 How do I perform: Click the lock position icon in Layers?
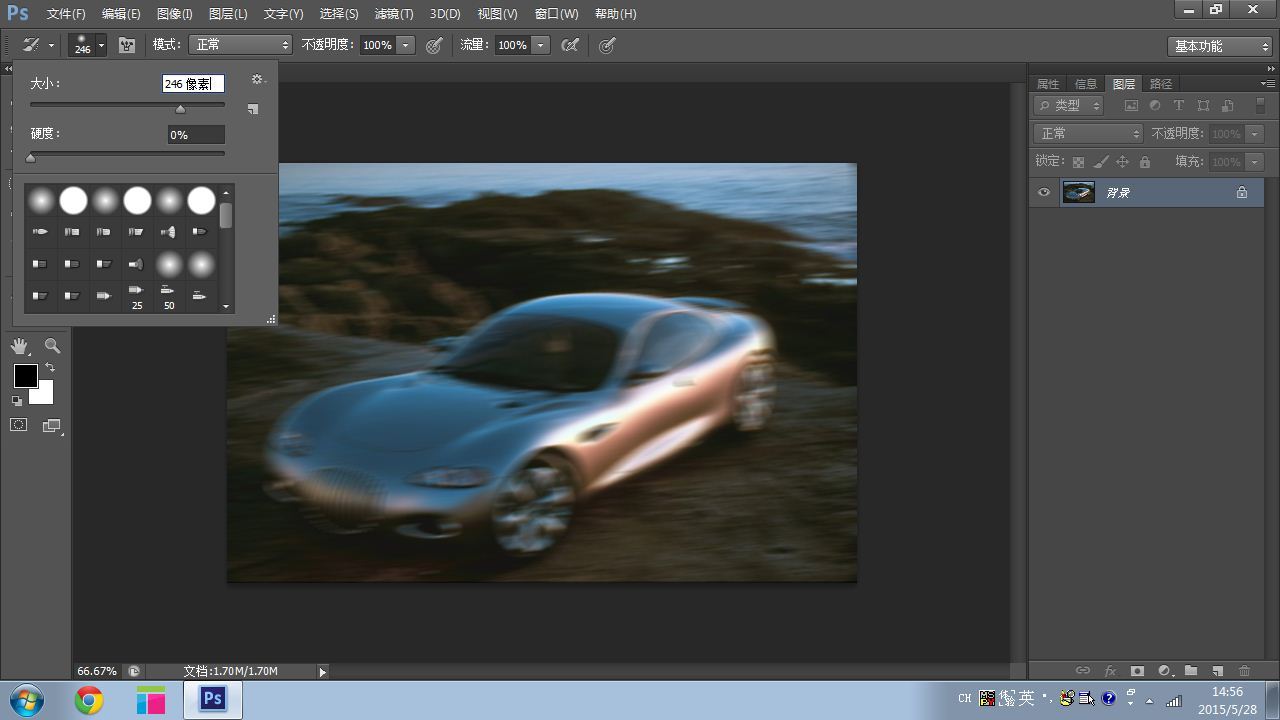(1122, 162)
